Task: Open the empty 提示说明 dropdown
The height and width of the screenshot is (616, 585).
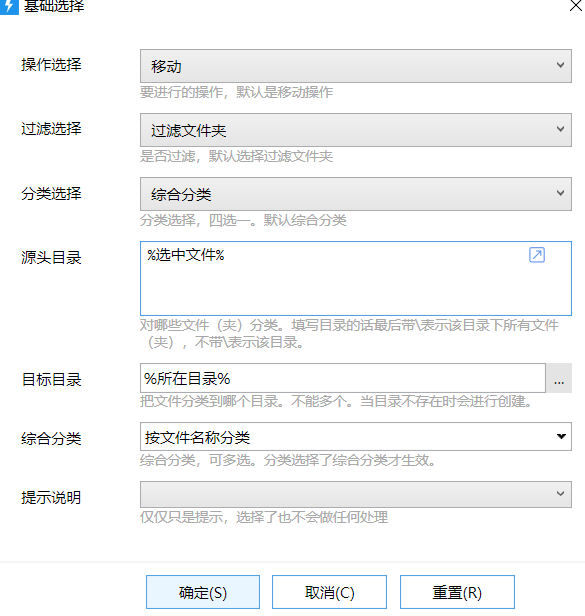Action: [356, 494]
